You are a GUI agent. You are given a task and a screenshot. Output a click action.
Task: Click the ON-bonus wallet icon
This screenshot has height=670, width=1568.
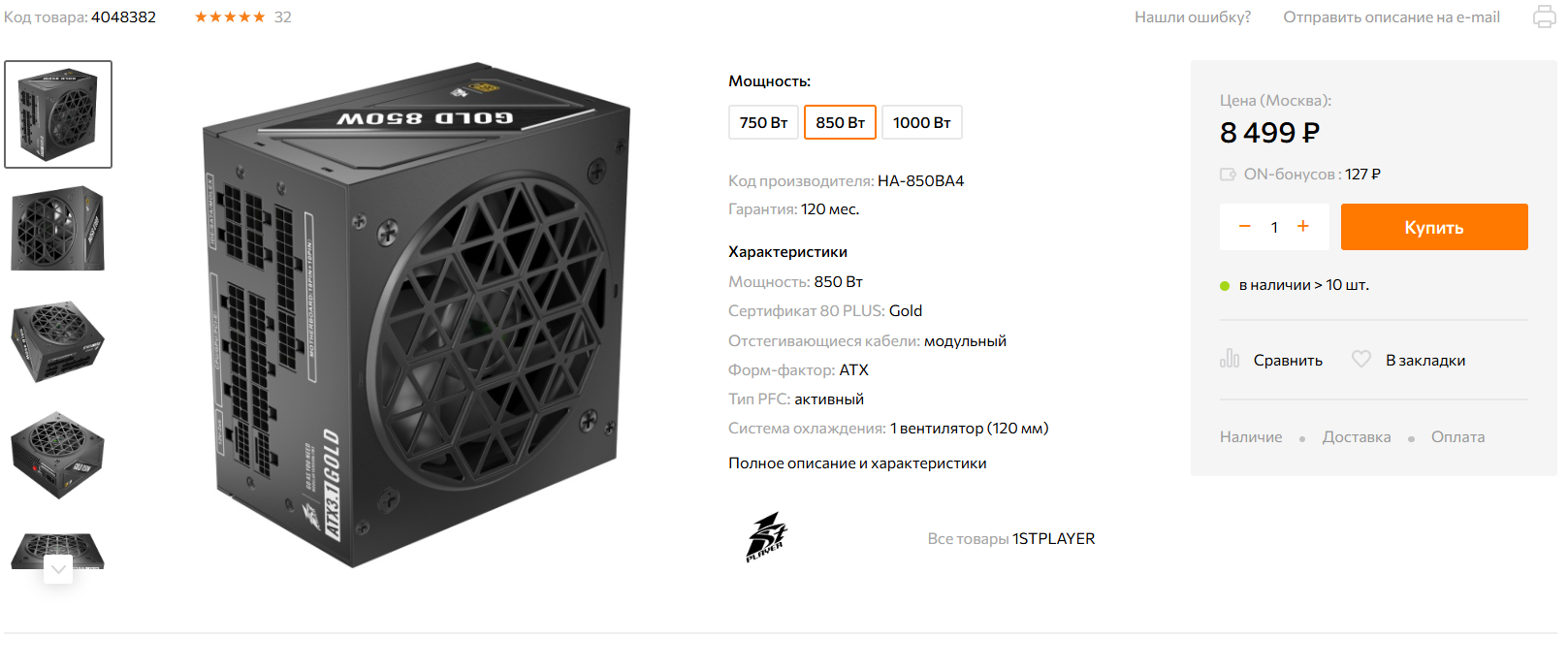click(x=1228, y=175)
